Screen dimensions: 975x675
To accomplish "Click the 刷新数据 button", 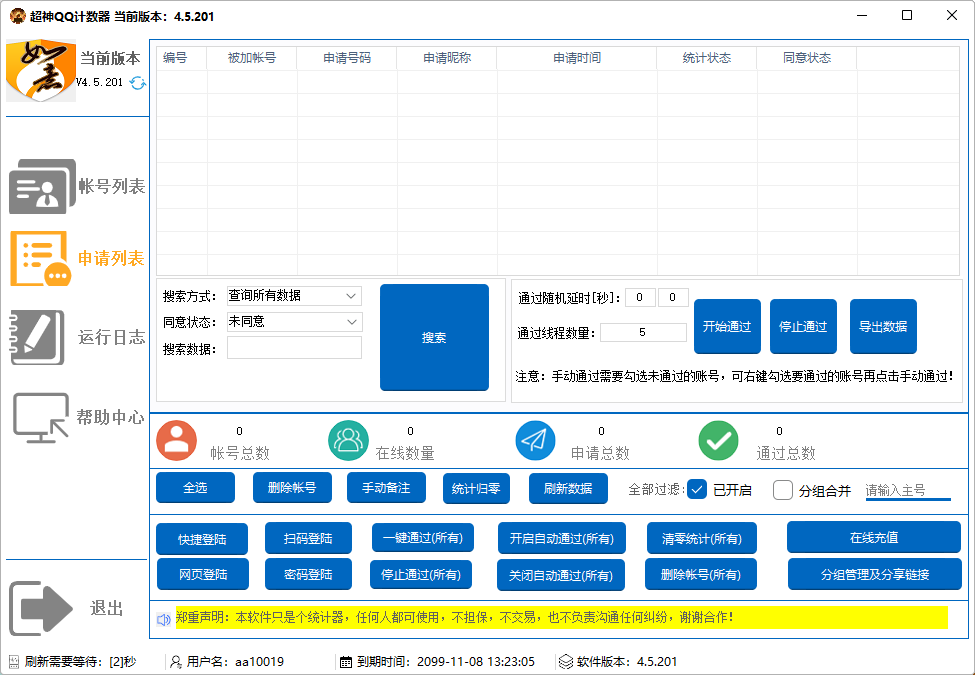I will [x=568, y=489].
